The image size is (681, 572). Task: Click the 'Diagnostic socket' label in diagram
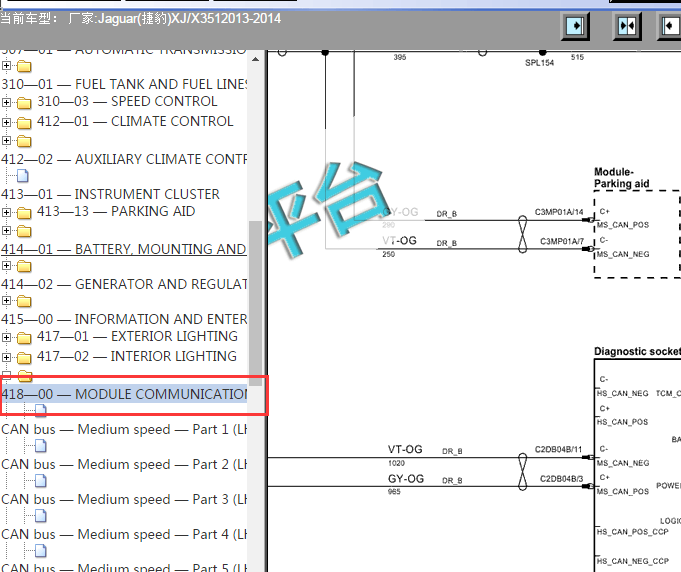pyautogui.click(x=637, y=351)
